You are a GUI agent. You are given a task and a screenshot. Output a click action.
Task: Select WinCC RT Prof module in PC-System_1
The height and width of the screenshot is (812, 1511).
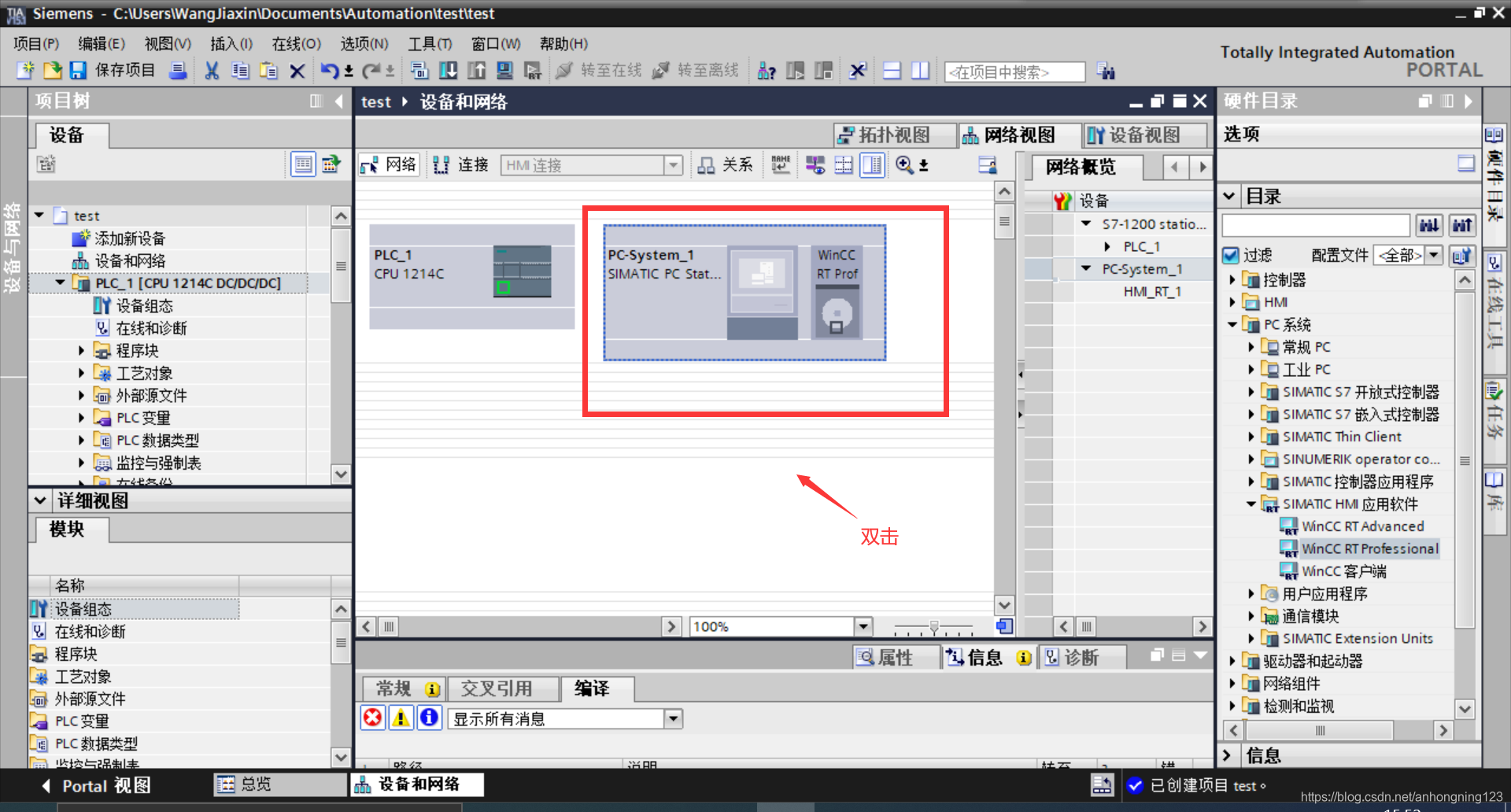click(x=837, y=292)
